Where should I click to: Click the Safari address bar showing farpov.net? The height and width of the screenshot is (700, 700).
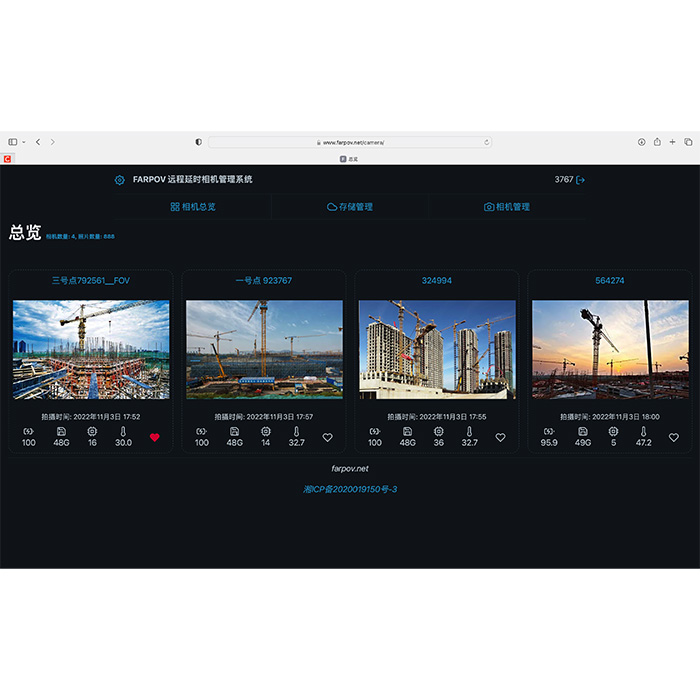(350, 142)
